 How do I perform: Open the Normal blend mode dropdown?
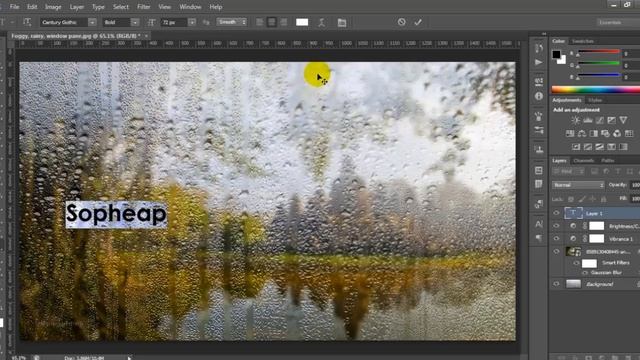[x=578, y=185]
